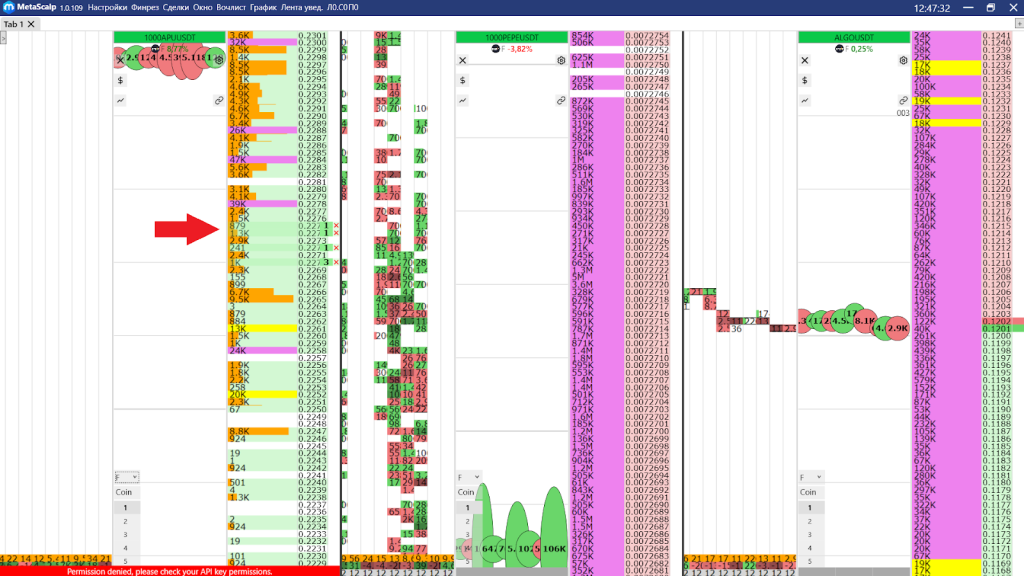Open the Вочлист menu

(231, 8)
